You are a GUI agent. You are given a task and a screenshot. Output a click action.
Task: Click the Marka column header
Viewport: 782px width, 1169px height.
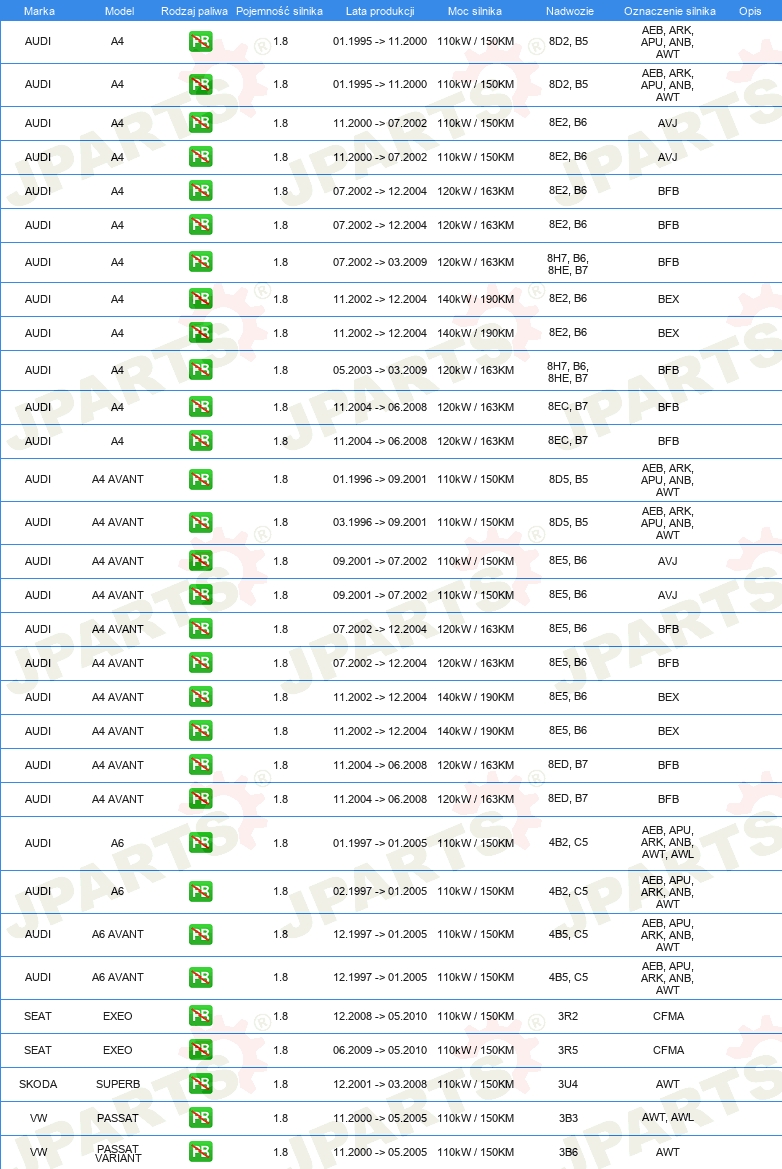[x=39, y=11]
